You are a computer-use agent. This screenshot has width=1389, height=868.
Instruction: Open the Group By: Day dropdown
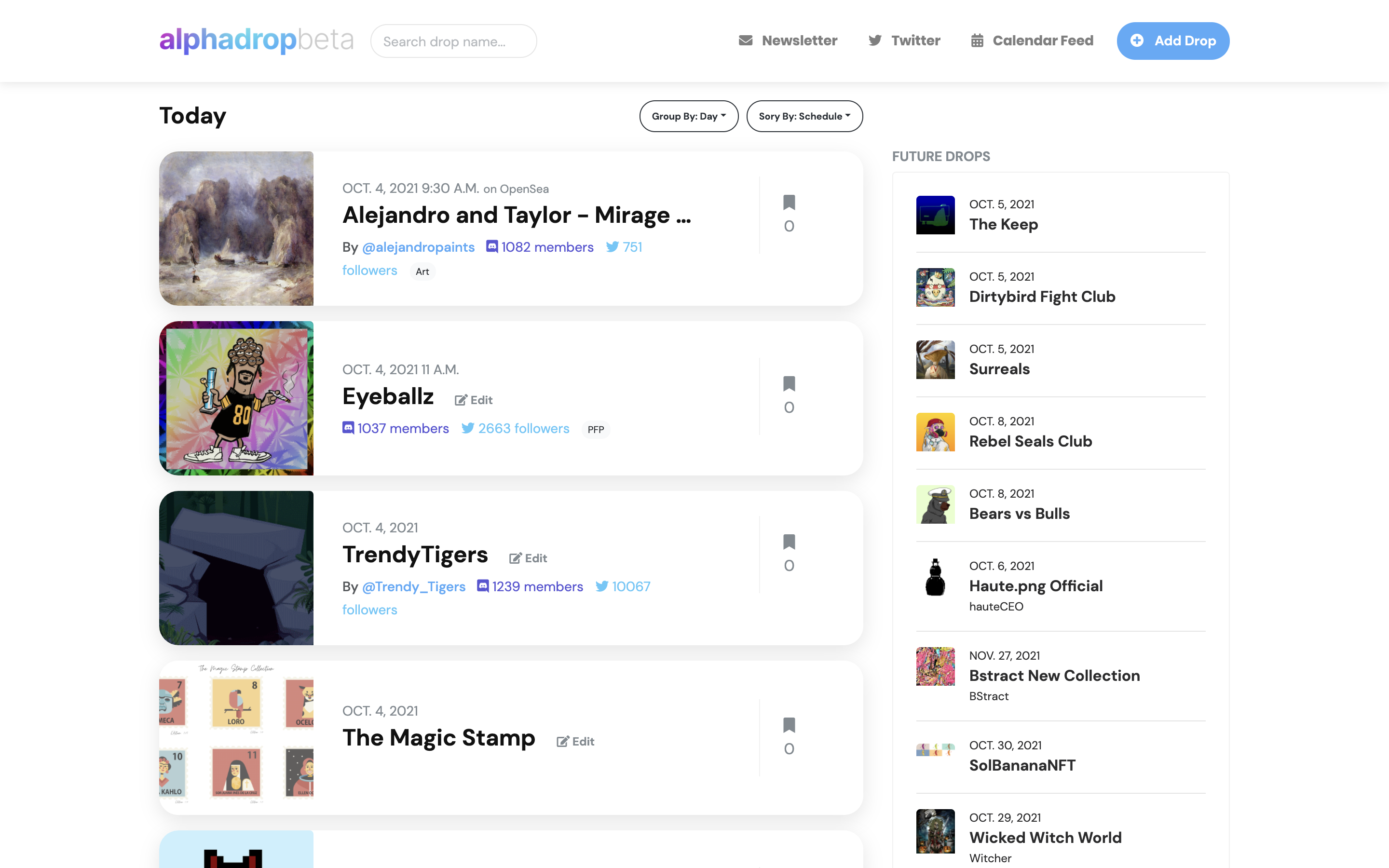point(688,116)
